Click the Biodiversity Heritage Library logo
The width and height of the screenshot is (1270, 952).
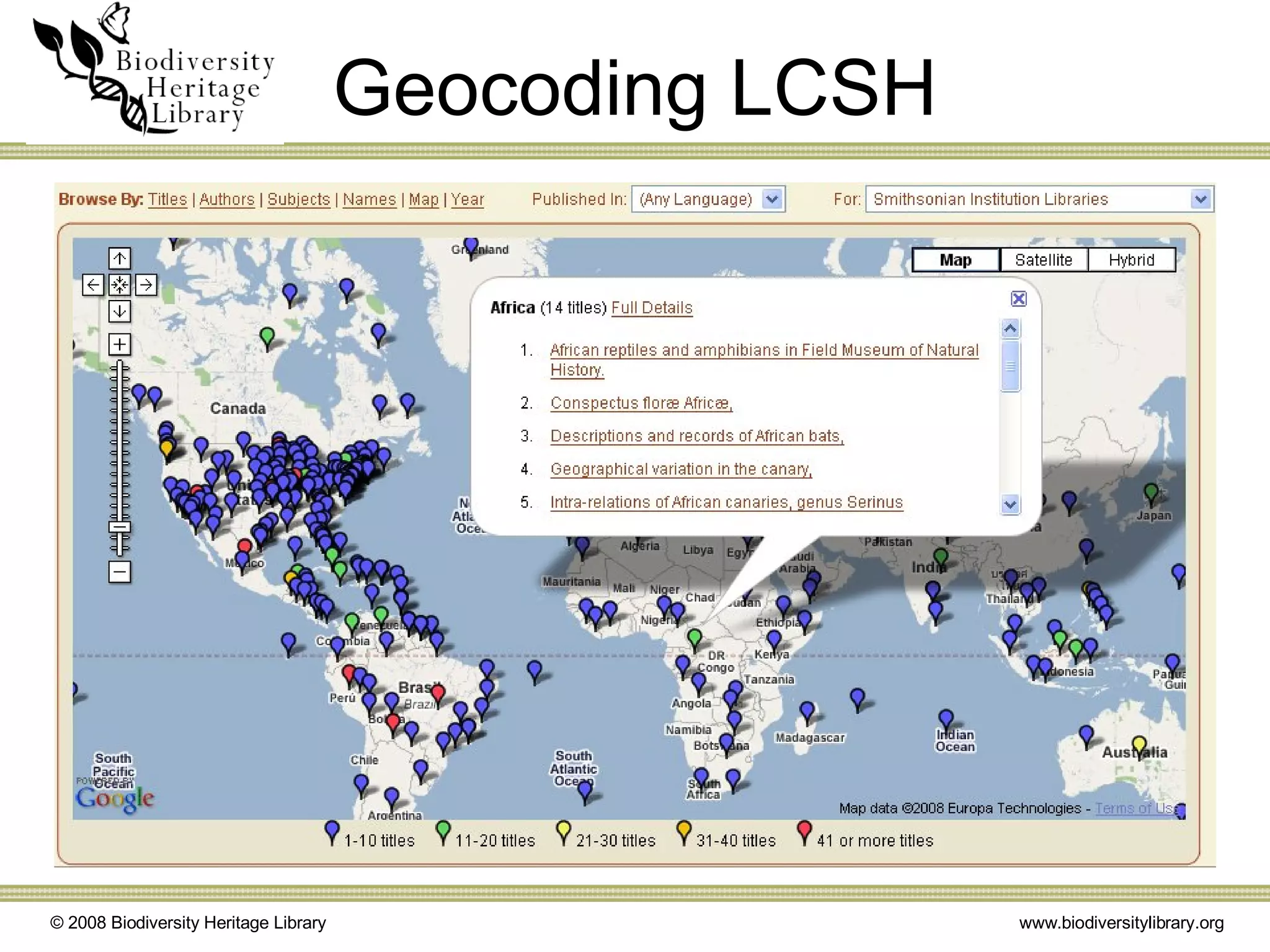(x=154, y=69)
